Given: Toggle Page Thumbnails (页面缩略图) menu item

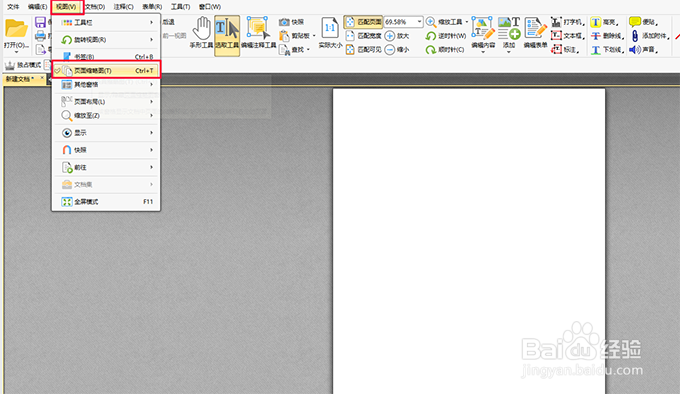Looking at the screenshot, I should [106, 70].
